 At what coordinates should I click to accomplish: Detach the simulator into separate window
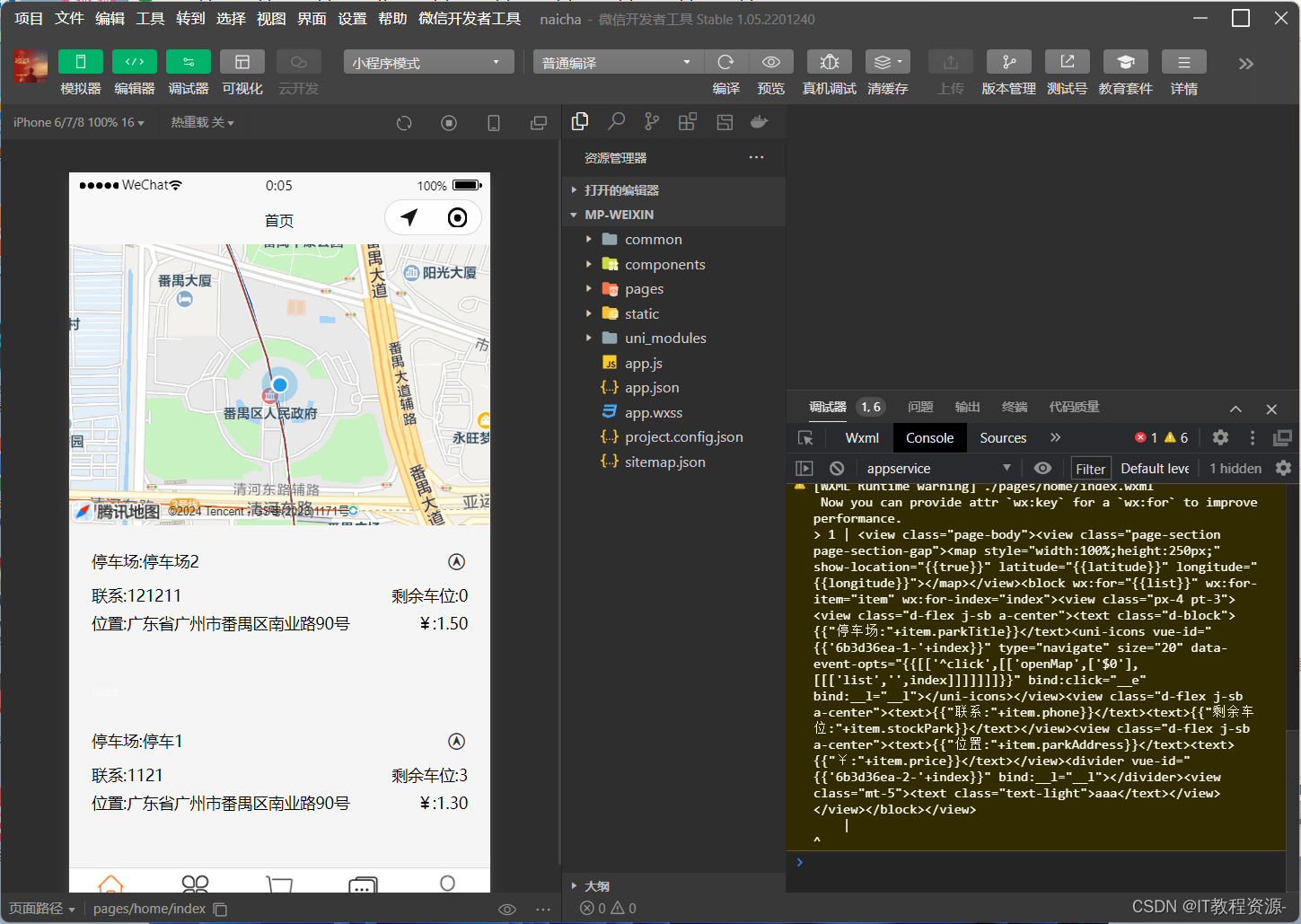(539, 123)
